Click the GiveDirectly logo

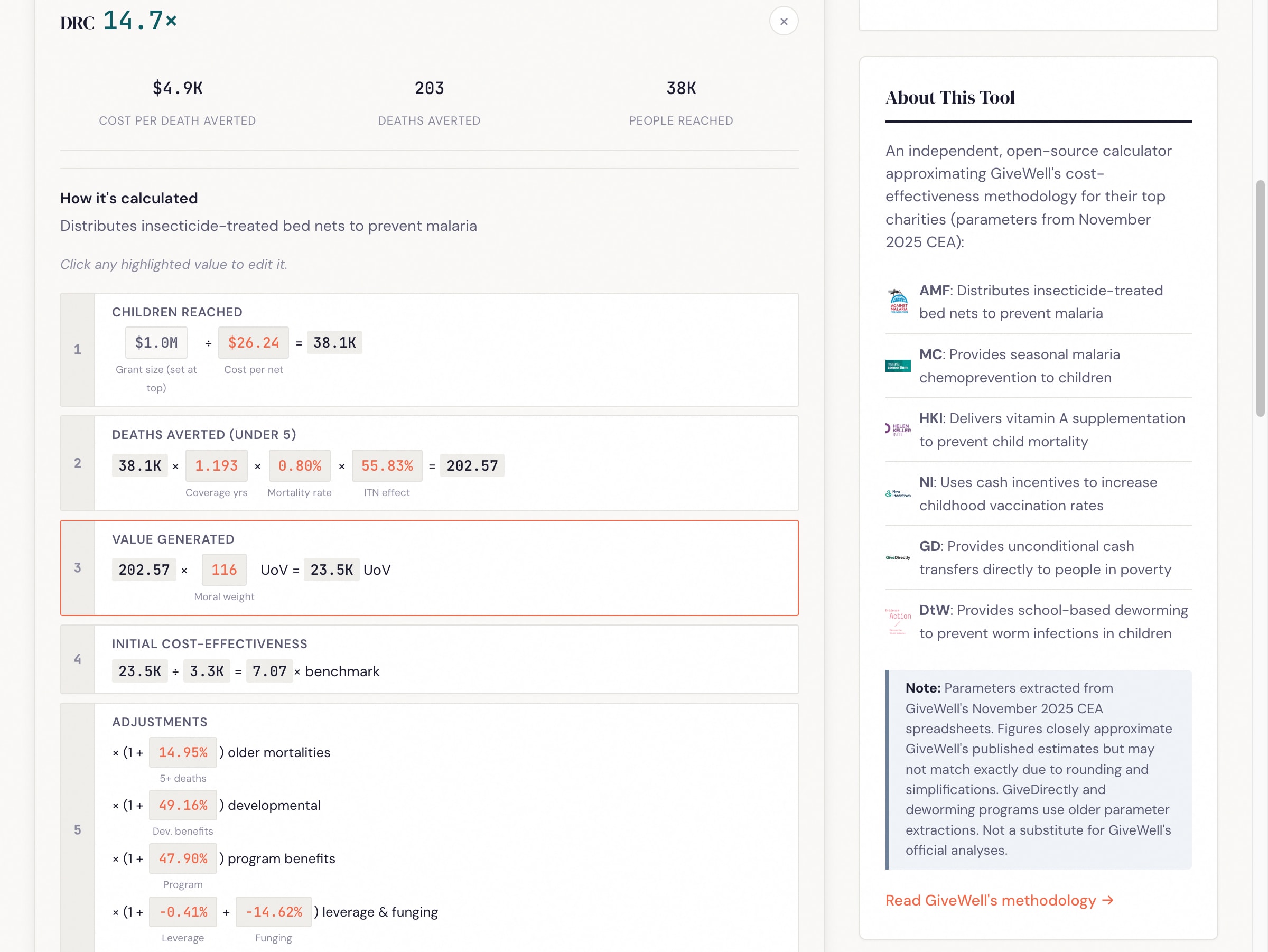pos(897,558)
